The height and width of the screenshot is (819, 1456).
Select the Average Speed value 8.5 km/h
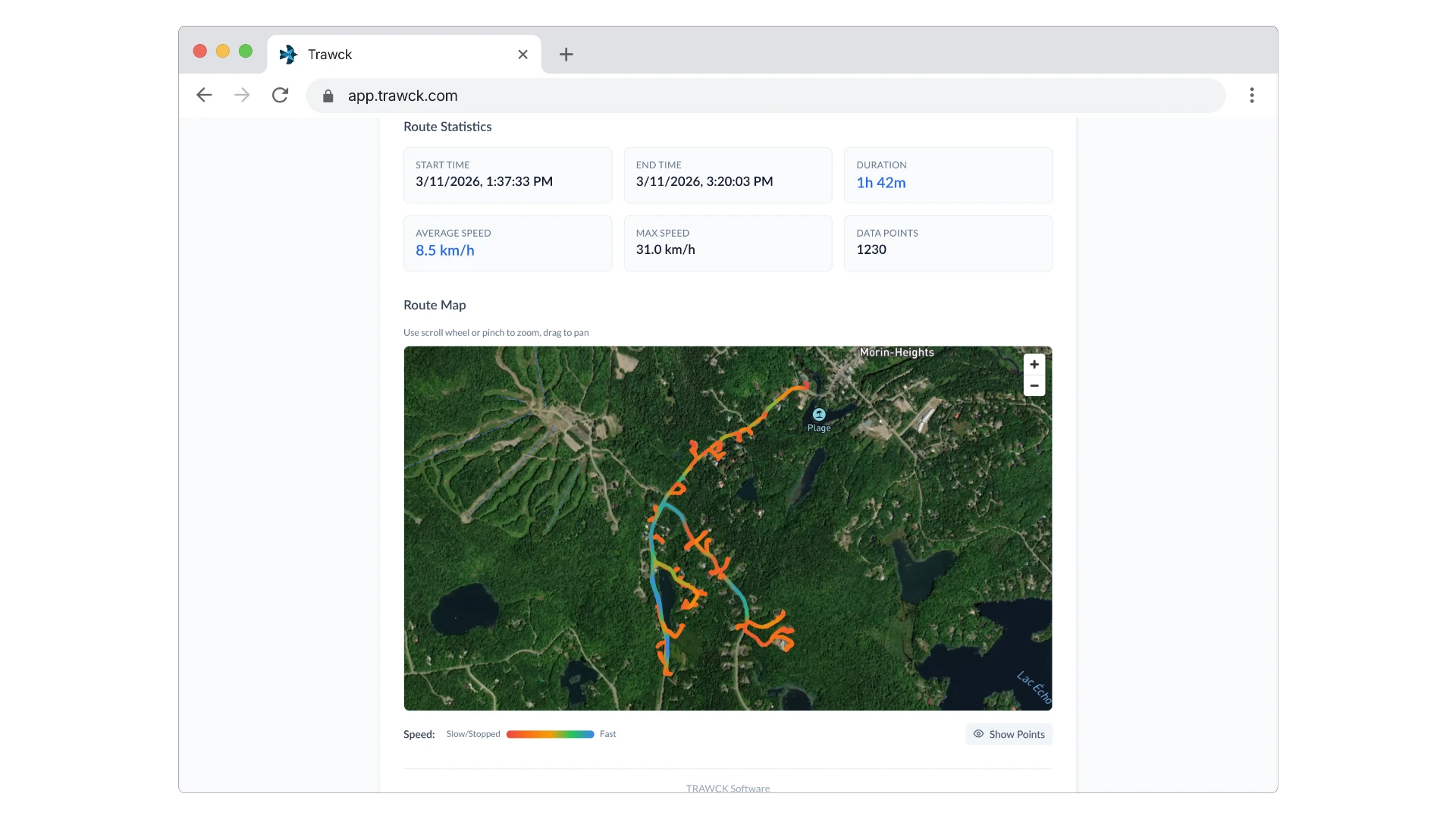(444, 250)
